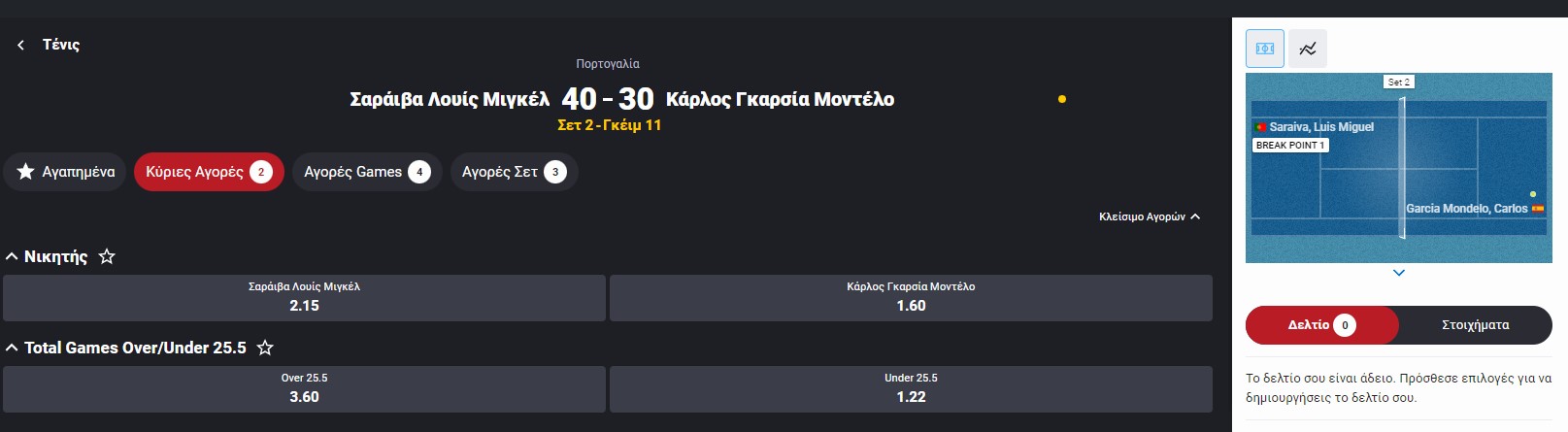Screen dimensions: 1568x432
Task: Open the statistics graph view icon
Action: pos(1308,49)
